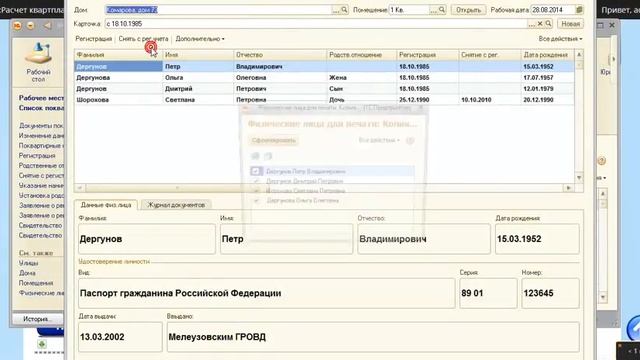Screen dimensions: 640x360
Task: Click the orange dropdown circle next to the main menu icon
Action: [x=31, y=26]
